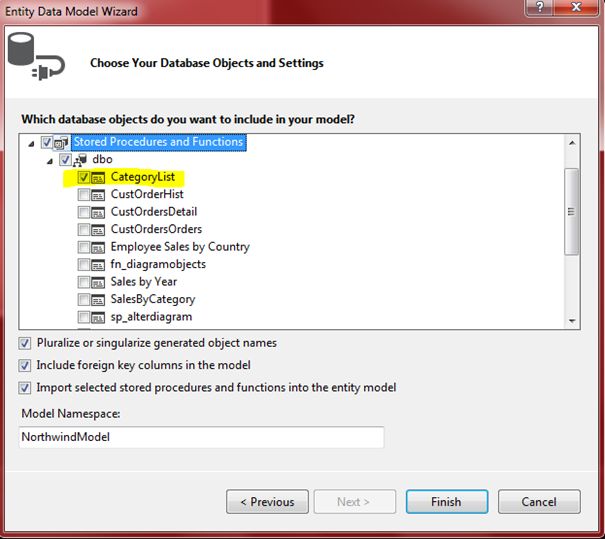Check the CustOrderHist checkbox
605x539 pixels.
[x=83, y=194]
